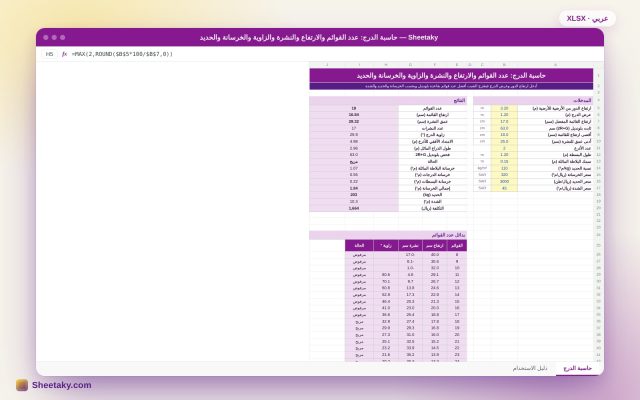Viewport: 640px width, 400px height.
Task: Click the زاوية الدرج (°) result label
Action: 433,135
